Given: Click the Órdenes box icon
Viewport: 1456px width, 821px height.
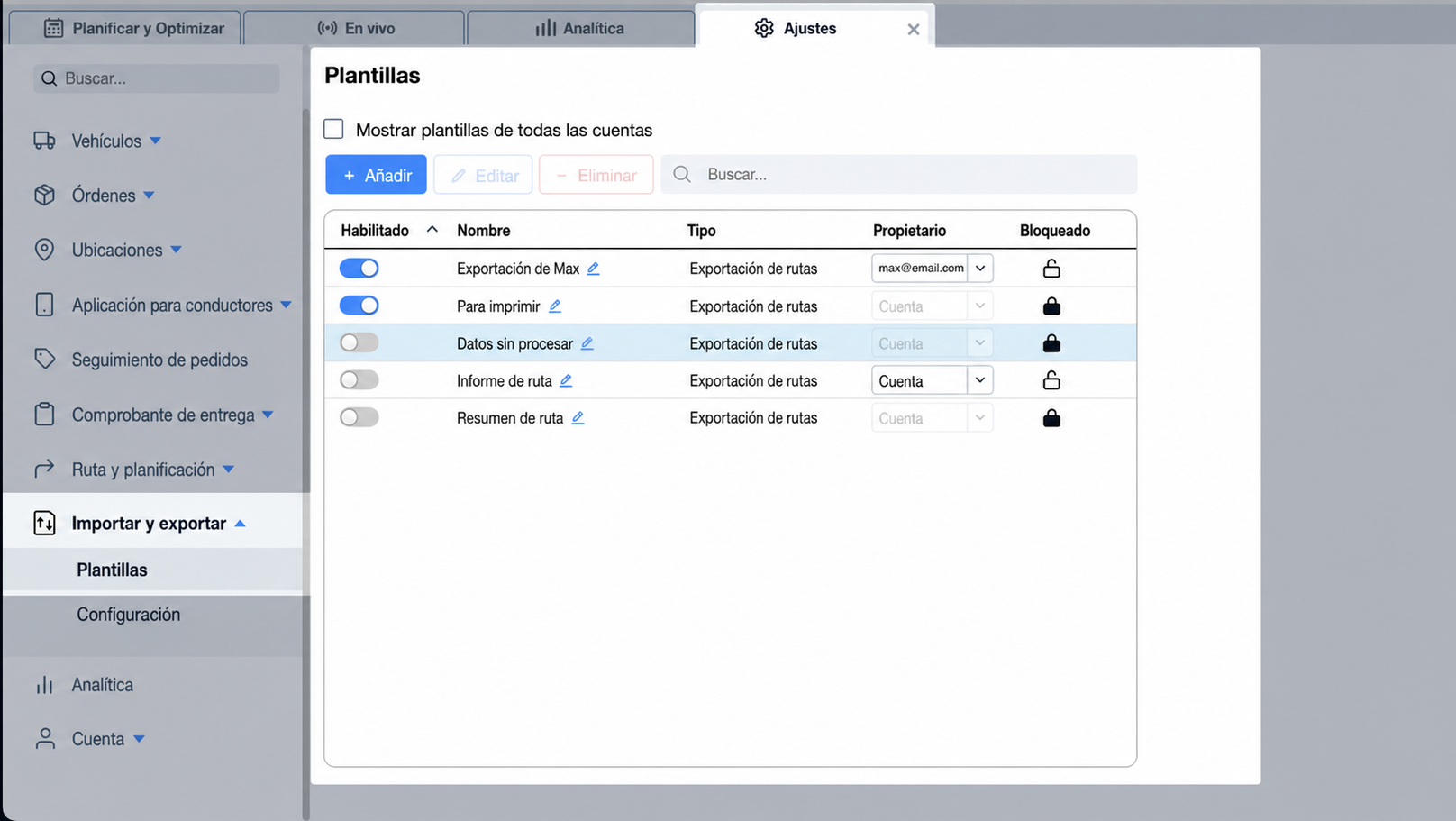Looking at the screenshot, I should point(44,196).
